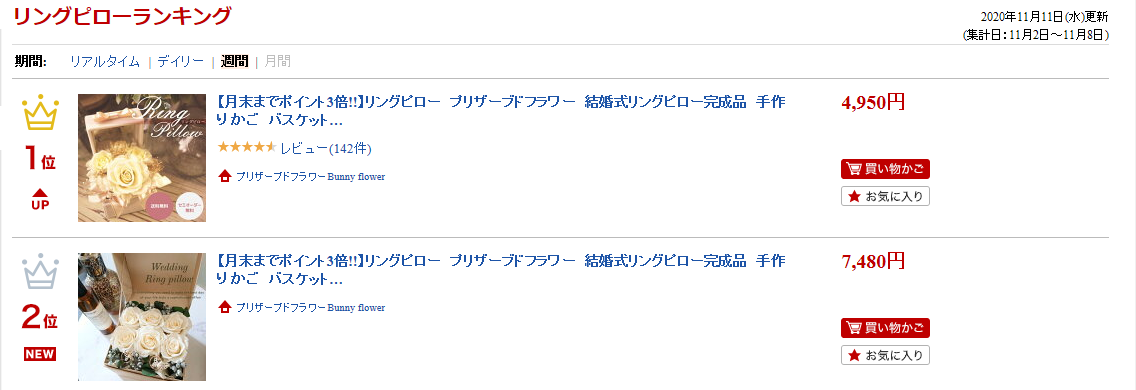1136x390 pixels.
Task: Open the Ring Pillow basket product thumbnail
Action: (142, 158)
